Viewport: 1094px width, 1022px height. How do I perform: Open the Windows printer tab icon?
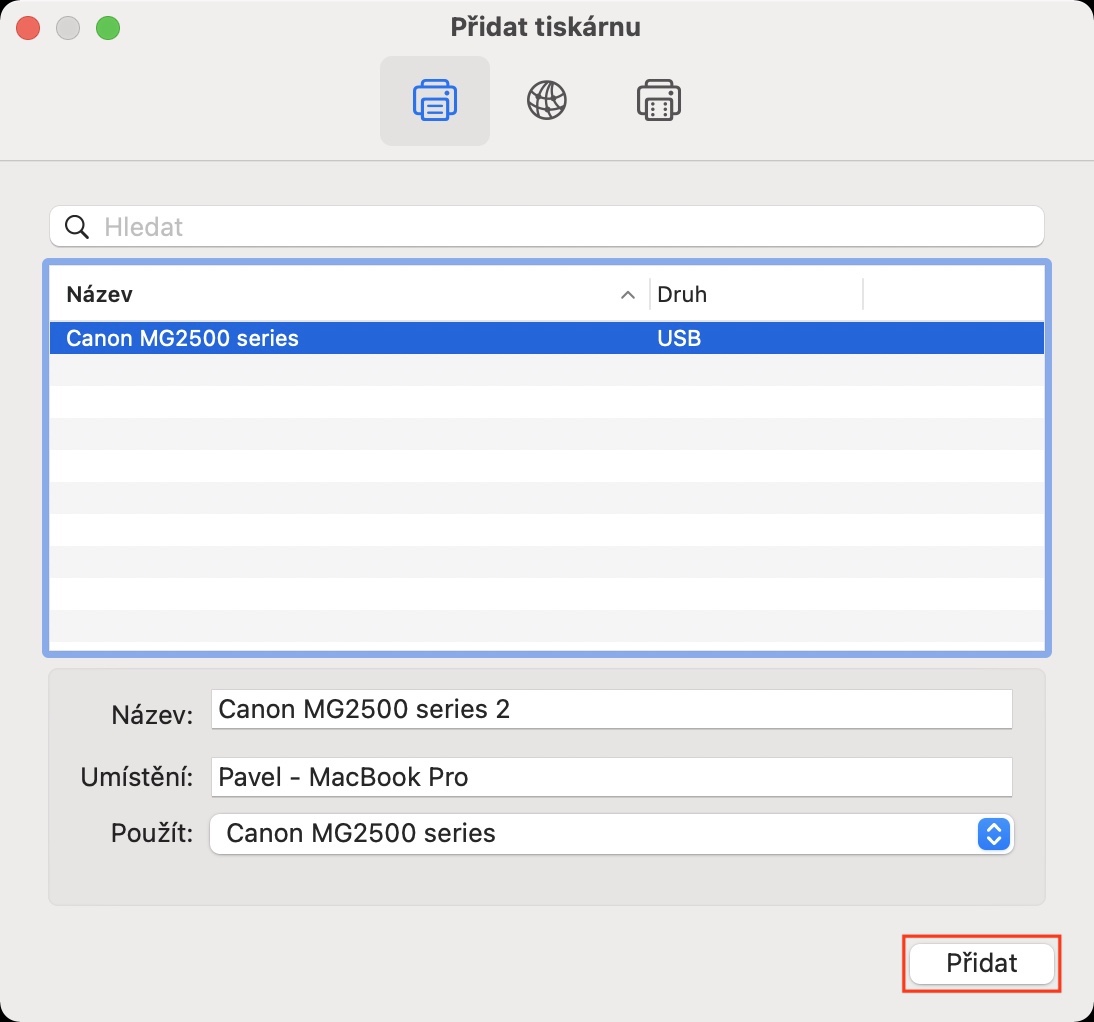coord(659,101)
